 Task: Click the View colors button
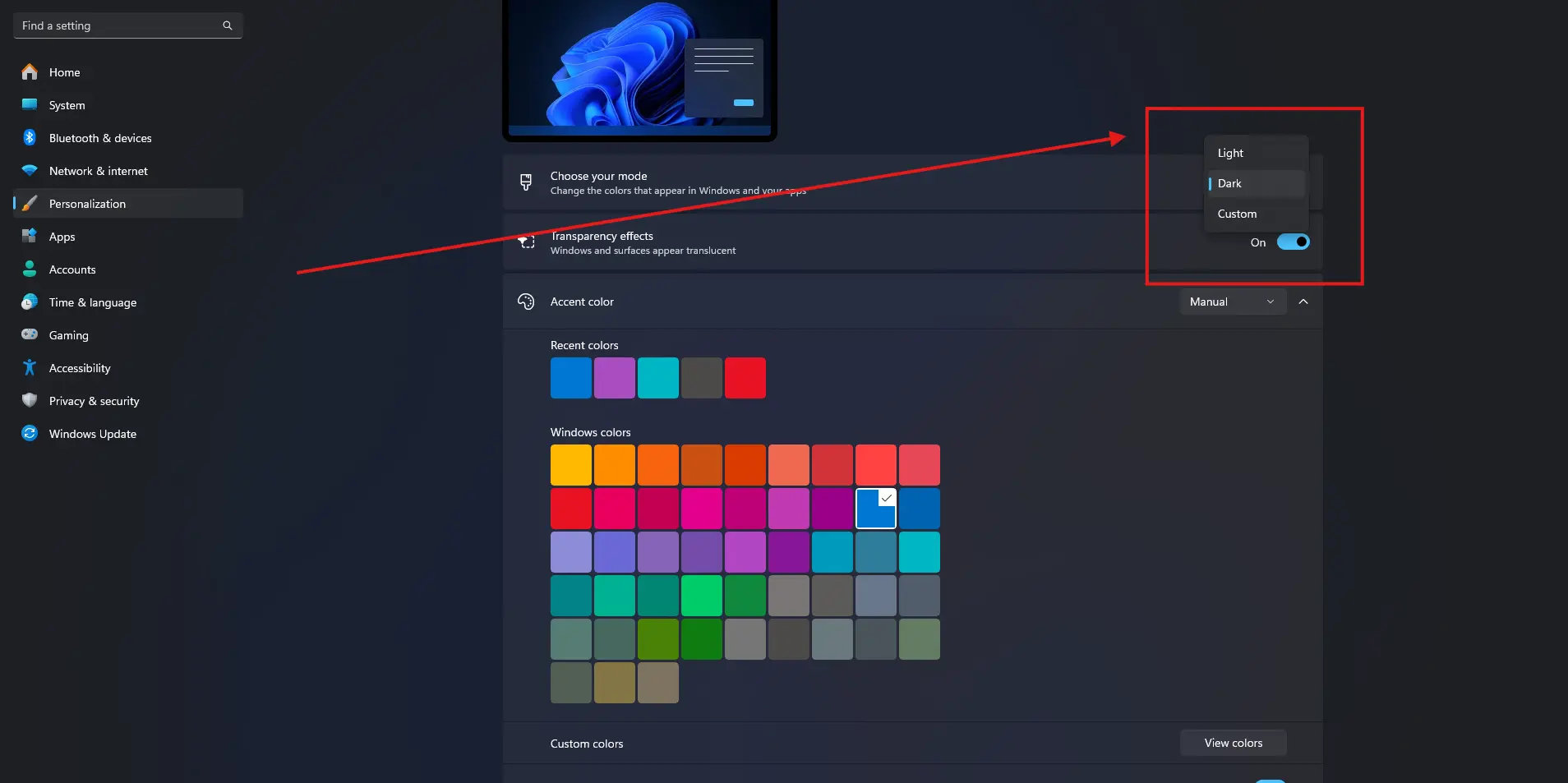click(x=1233, y=743)
